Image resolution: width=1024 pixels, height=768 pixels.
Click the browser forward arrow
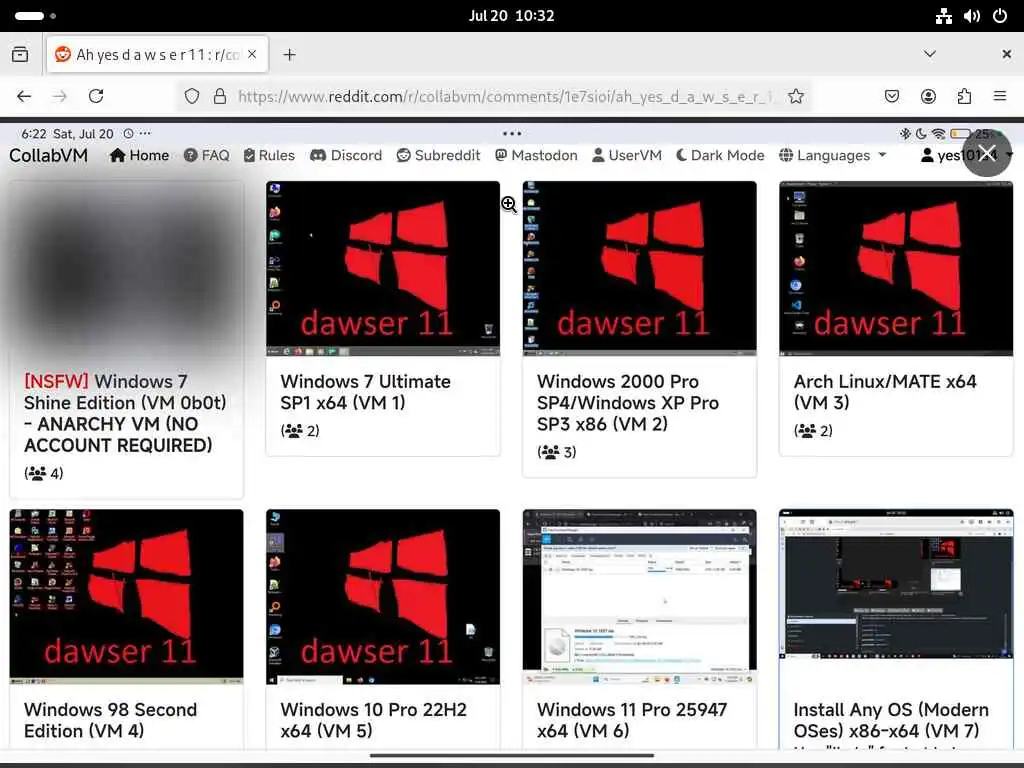tap(59, 96)
